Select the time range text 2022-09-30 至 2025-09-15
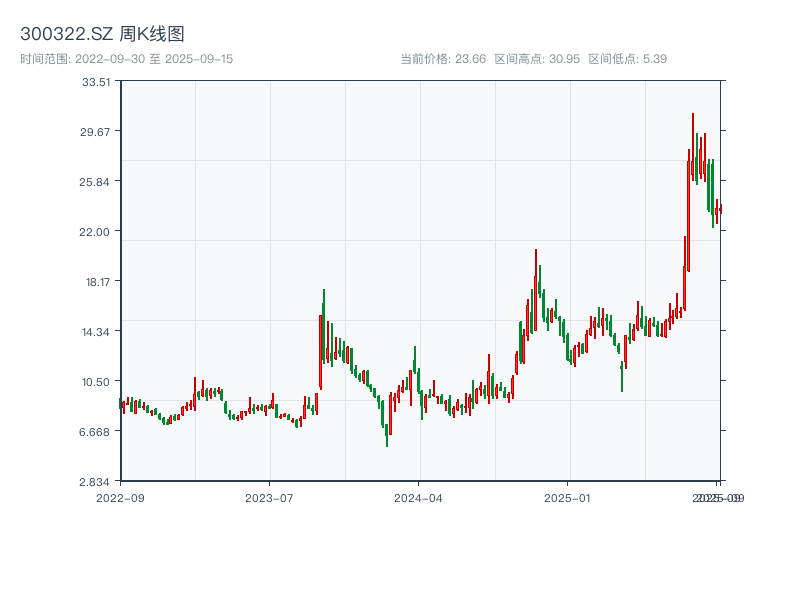The width and height of the screenshot is (800, 600). point(154,59)
